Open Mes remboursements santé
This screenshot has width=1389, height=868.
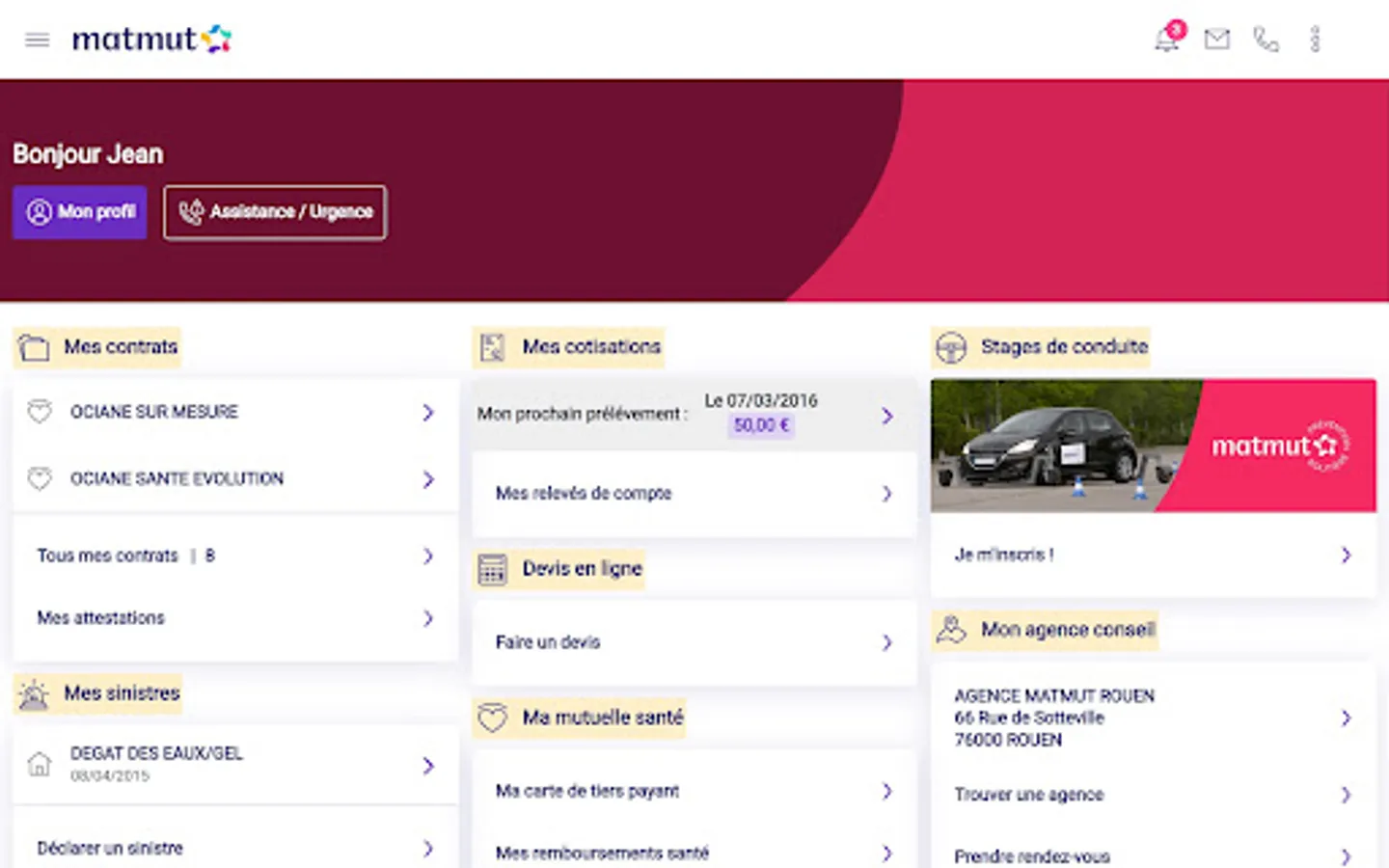pos(694,853)
